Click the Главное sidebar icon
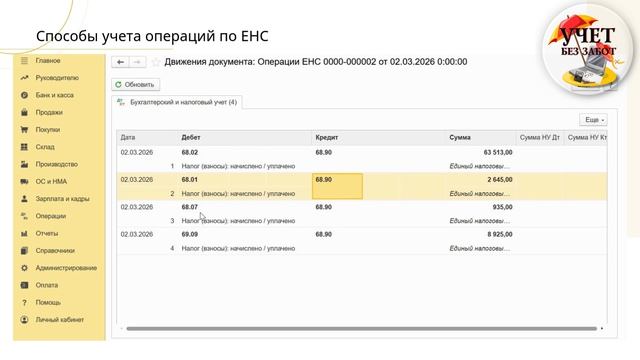The height and width of the screenshot is (360, 640). pos(24,61)
